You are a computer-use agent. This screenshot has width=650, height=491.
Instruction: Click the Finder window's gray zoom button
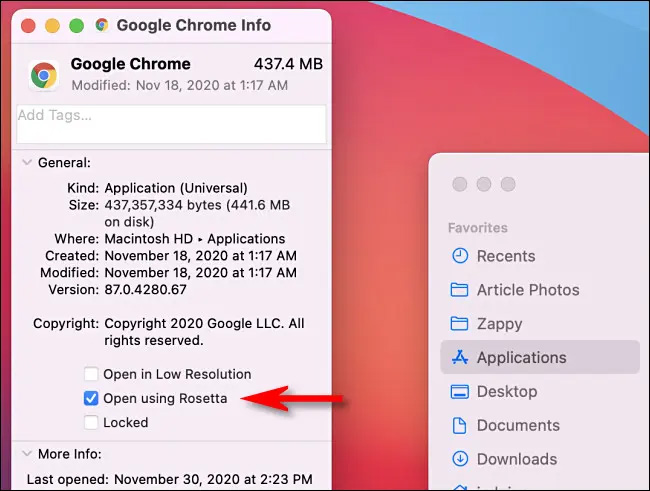click(508, 184)
